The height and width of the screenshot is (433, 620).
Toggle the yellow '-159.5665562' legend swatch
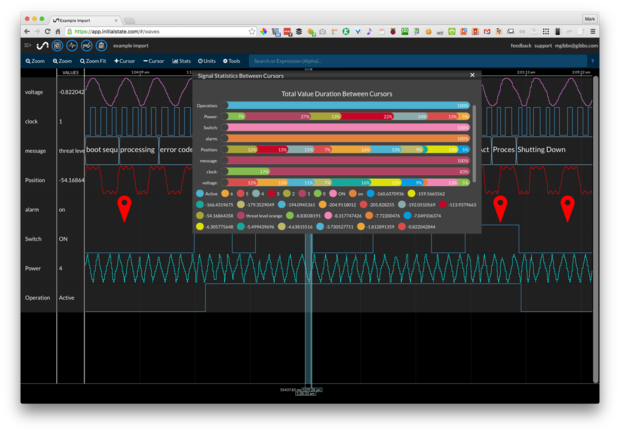[x=412, y=193]
